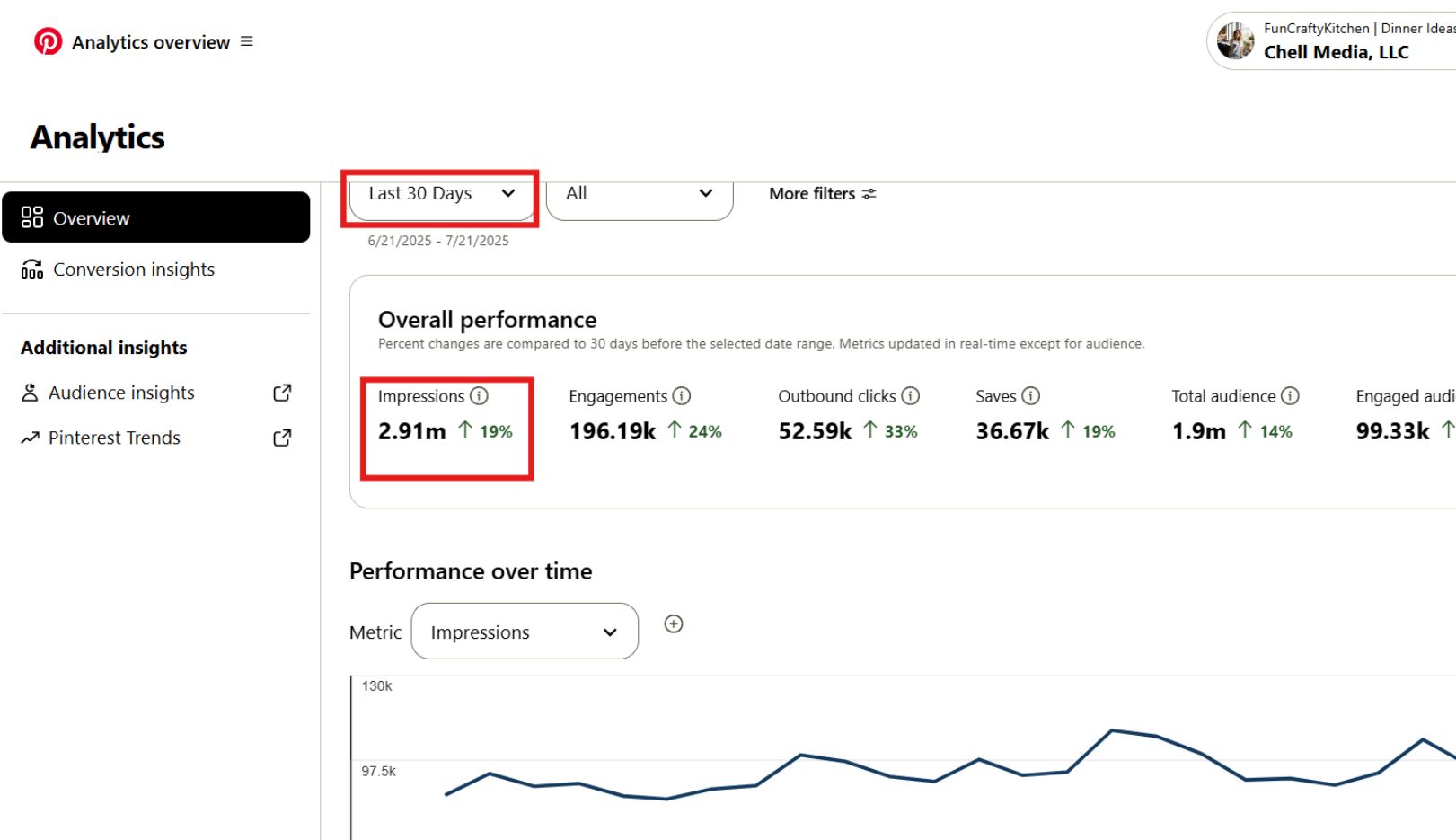Click the info icon beside Outbound clicks
The image size is (1456, 840).
tap(911, 396)
